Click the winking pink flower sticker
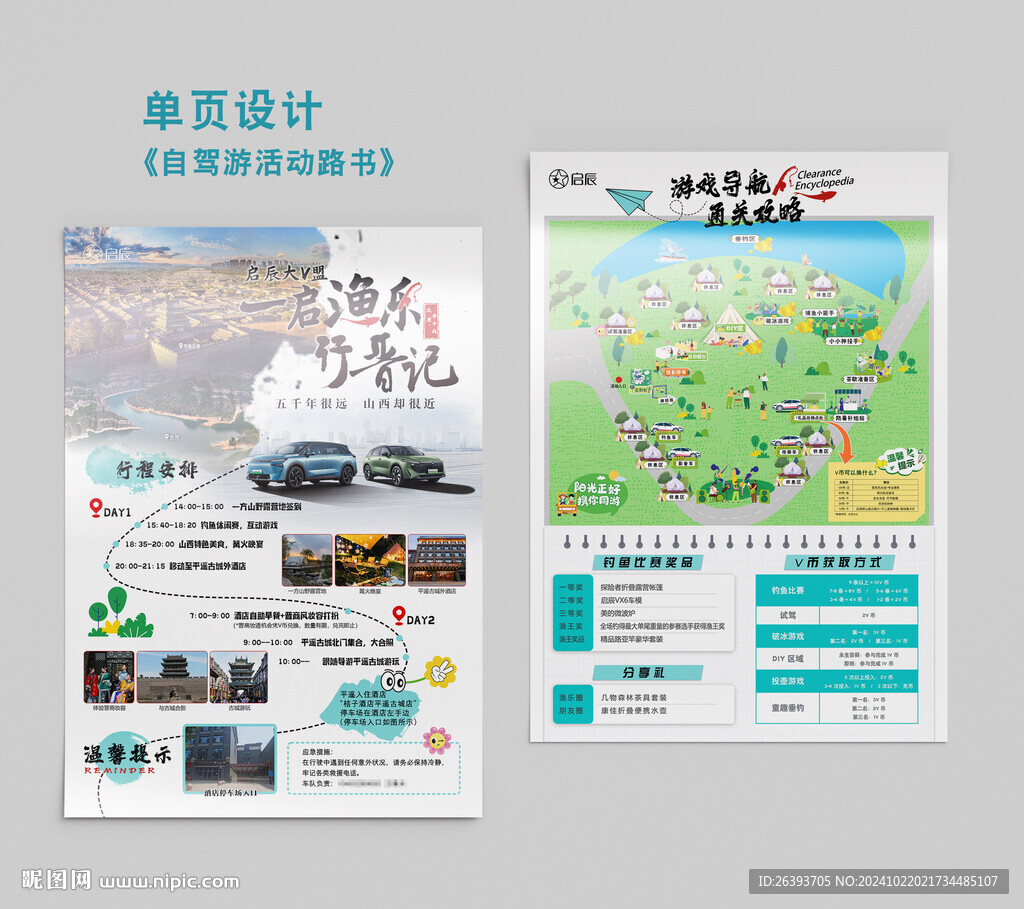Viewport: 1024px width, 909px height. [437, 741]
